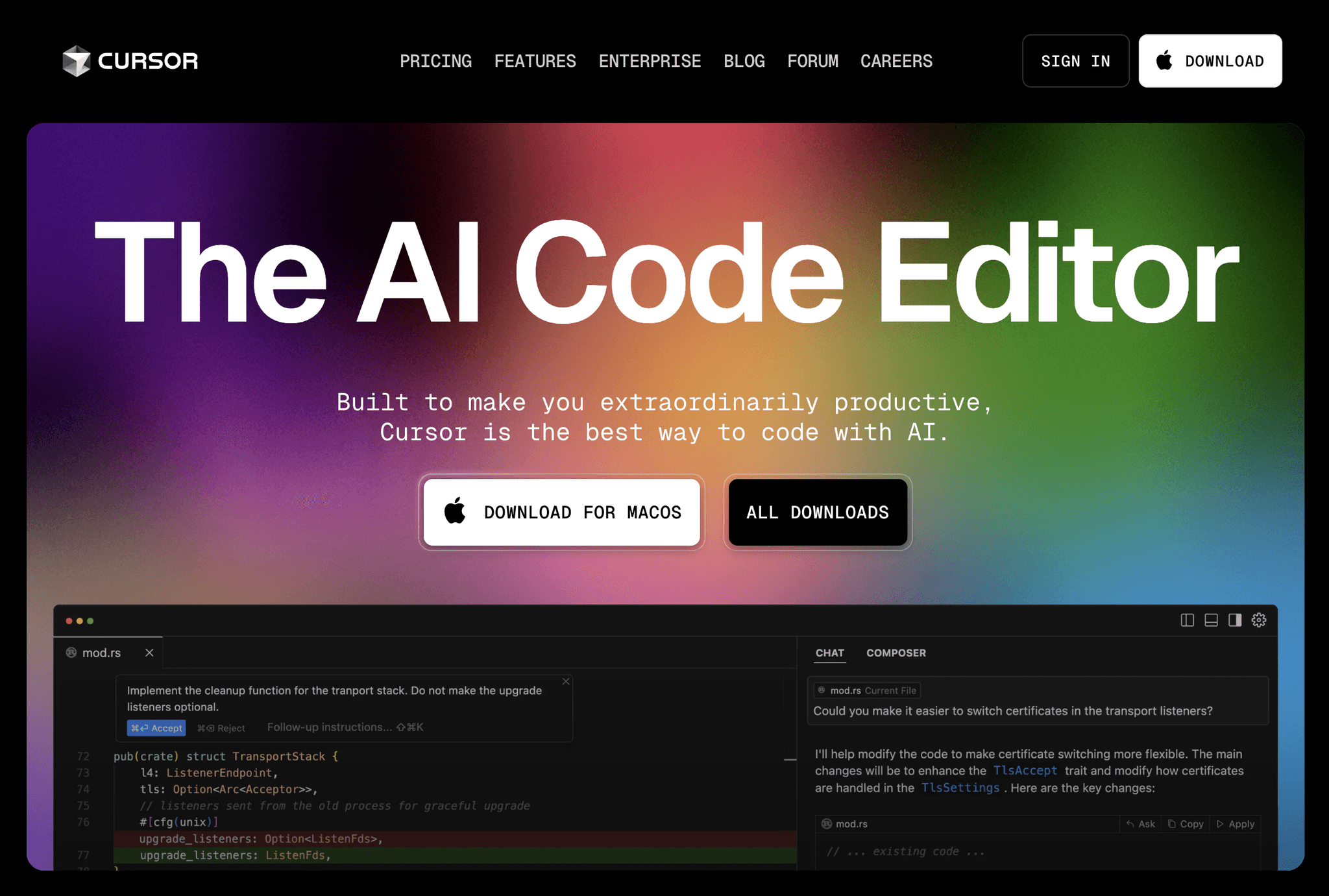Viewport: 1329px width, 896px height.
Task: Dismiss the inline prompt box with X
Action: click(x=566, y=681)
